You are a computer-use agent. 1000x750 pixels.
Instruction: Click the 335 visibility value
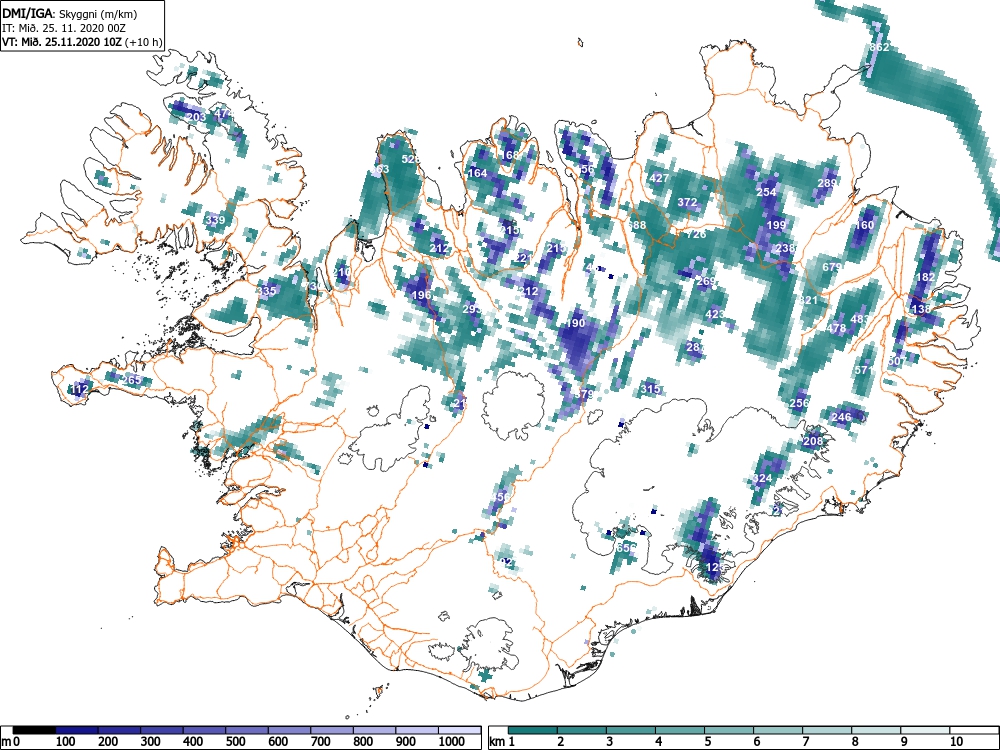(267, 291)
